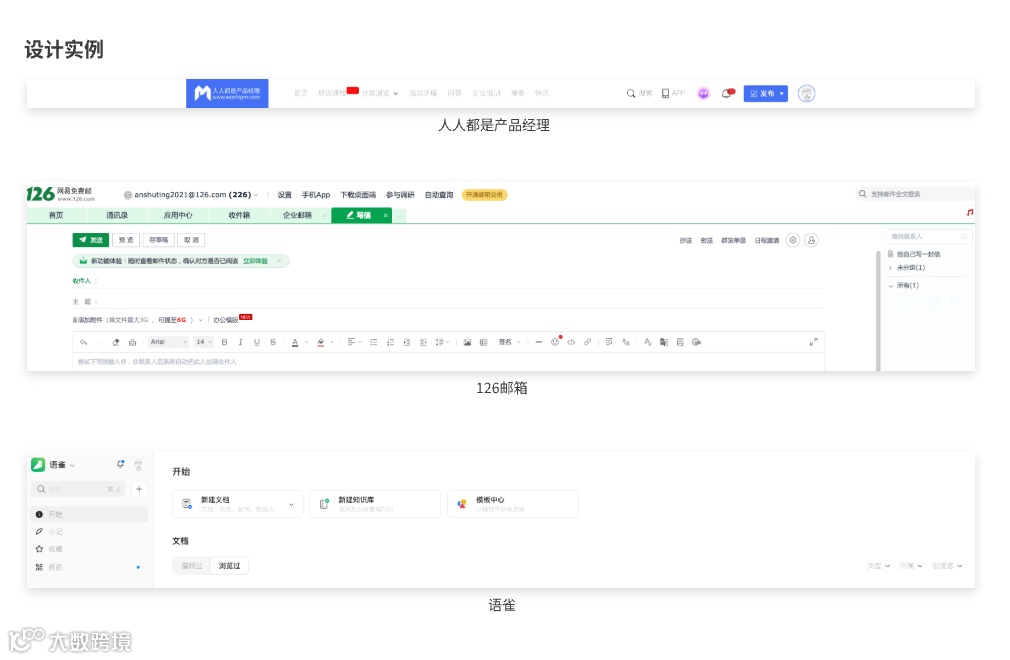Close the 写信 tab
Screen dimensions: 1010x660
click(386, 215)
